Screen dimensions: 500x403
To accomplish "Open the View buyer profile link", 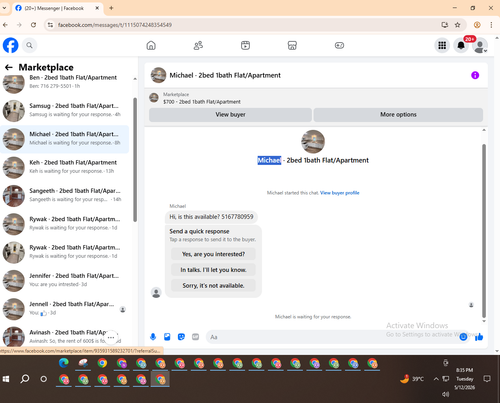I will pyautogui.click(x=340, y=193).
